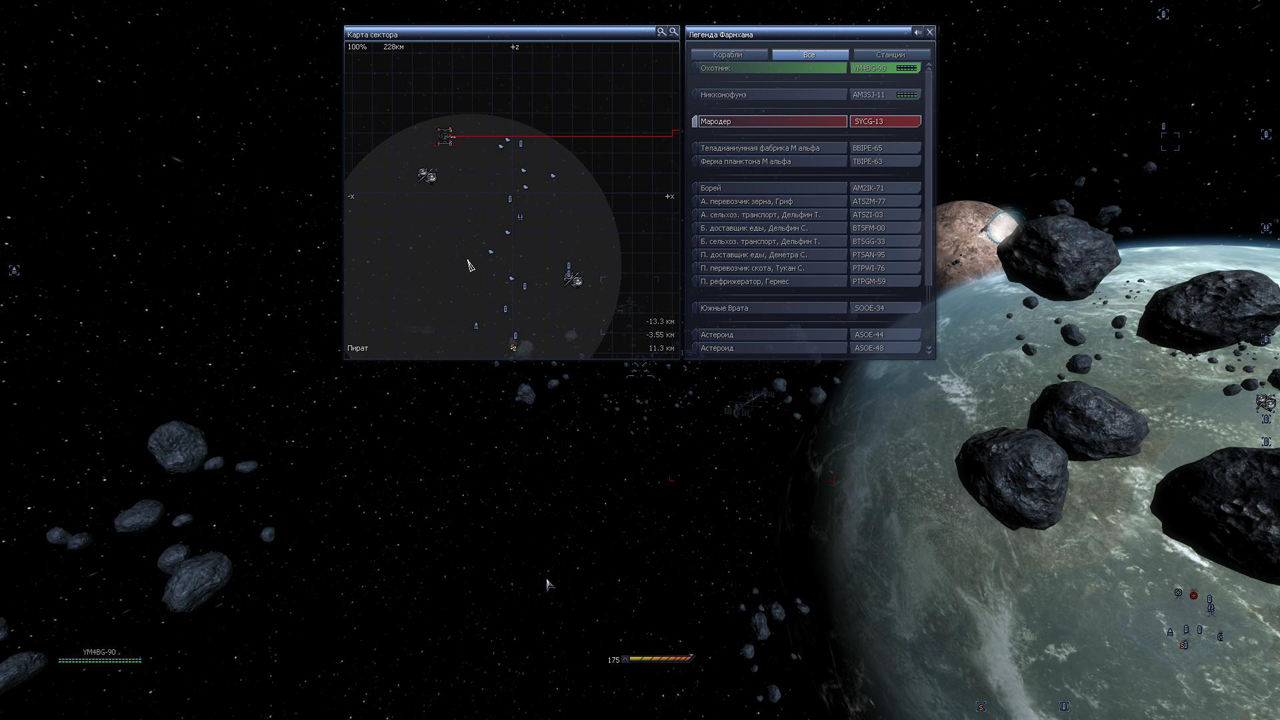The width and height of the screenshot is (1280, 720).
Task: Select А. сельхоз. транспорт, Дельфин Т. row
Action: 806,214
